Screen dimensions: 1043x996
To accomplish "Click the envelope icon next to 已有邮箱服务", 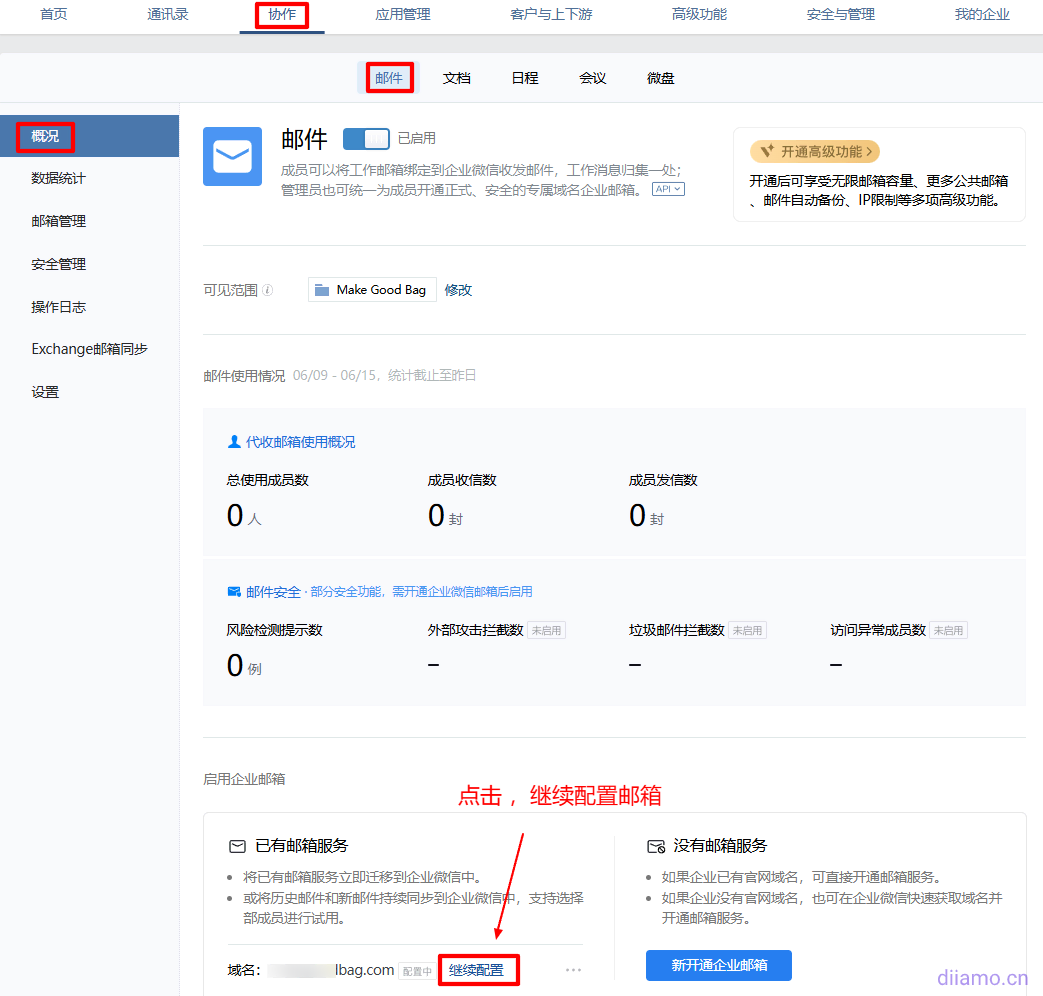I will (237, 846).
